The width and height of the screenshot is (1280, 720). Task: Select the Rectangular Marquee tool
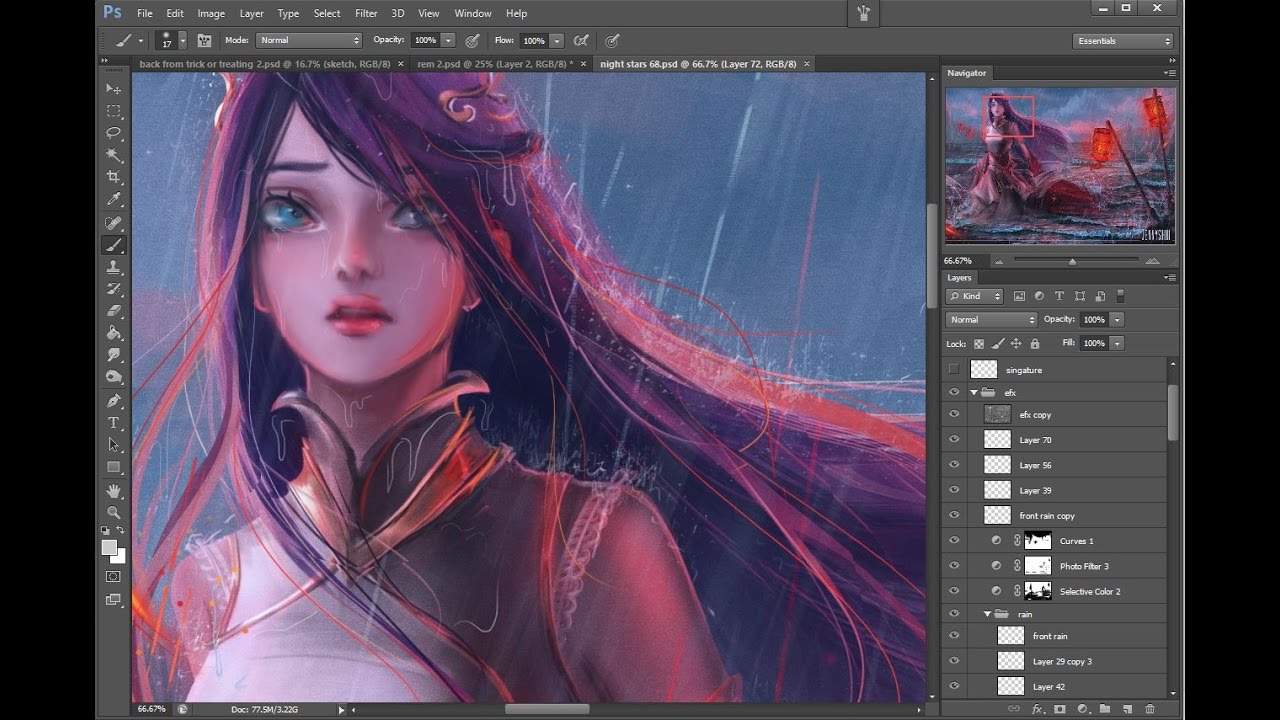(x=114, y=111)
